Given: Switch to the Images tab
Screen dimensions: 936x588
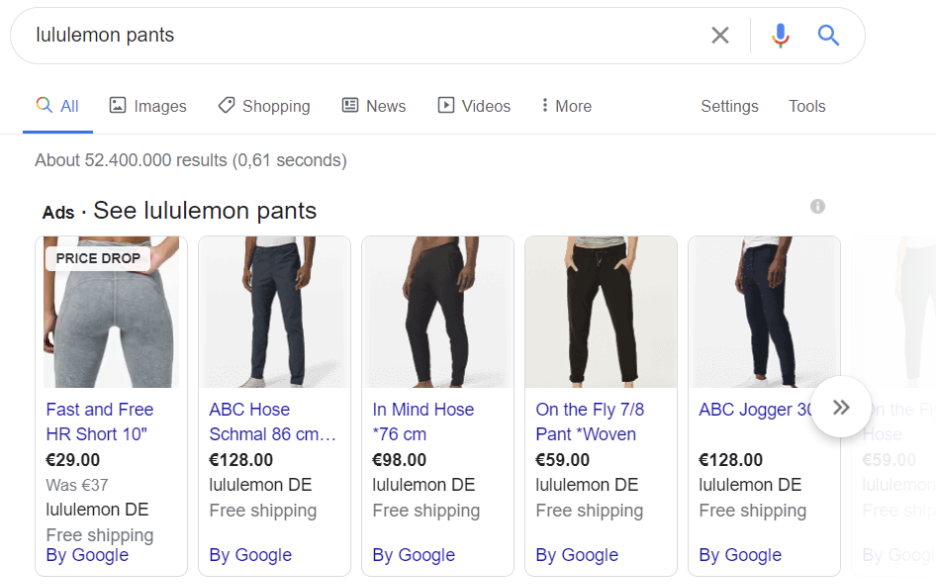Looking at the screenshot, I should click(x=148, y=106).
